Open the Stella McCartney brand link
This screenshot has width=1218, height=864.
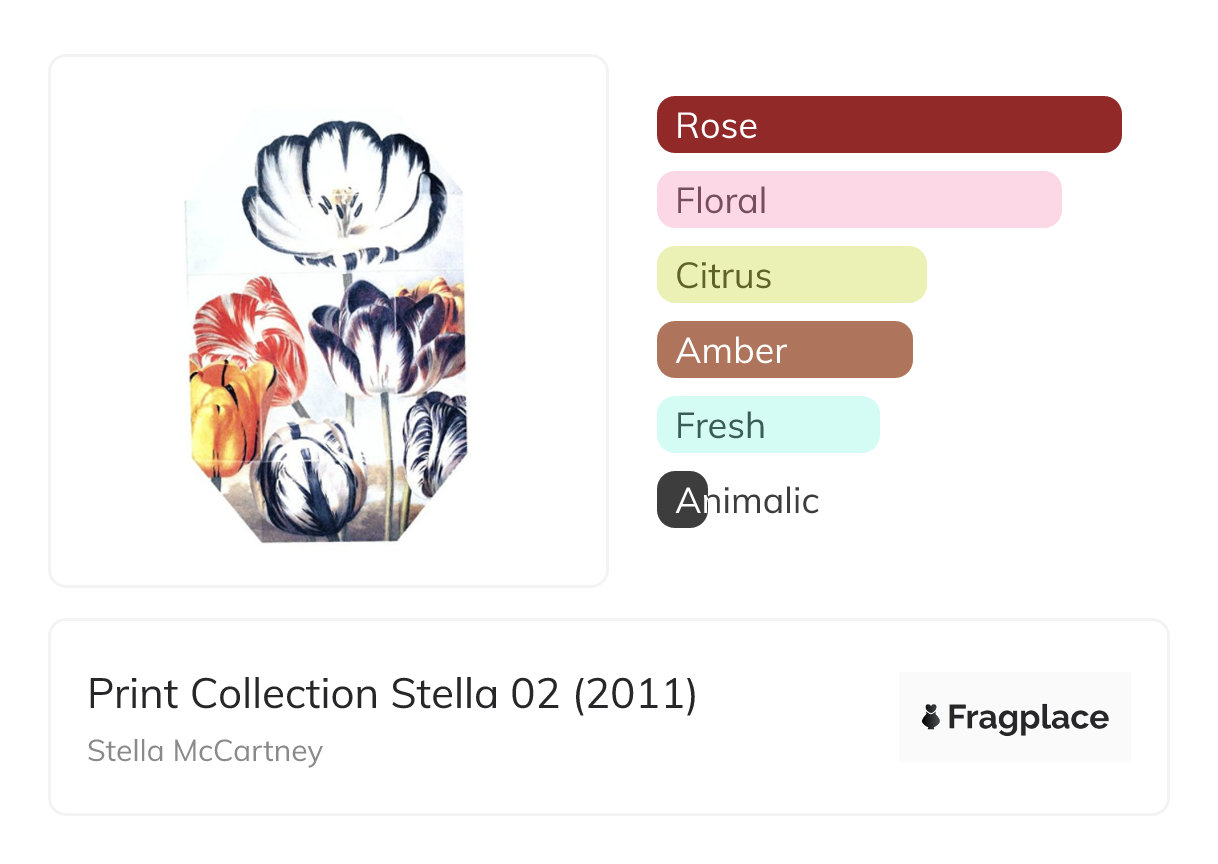coord(205,751)
